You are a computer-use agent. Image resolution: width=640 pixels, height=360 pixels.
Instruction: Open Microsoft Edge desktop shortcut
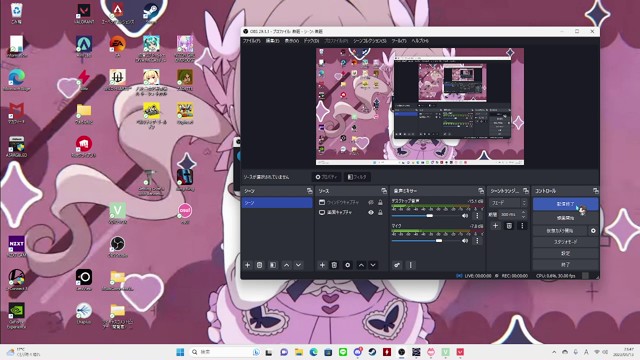coord(17,80)
